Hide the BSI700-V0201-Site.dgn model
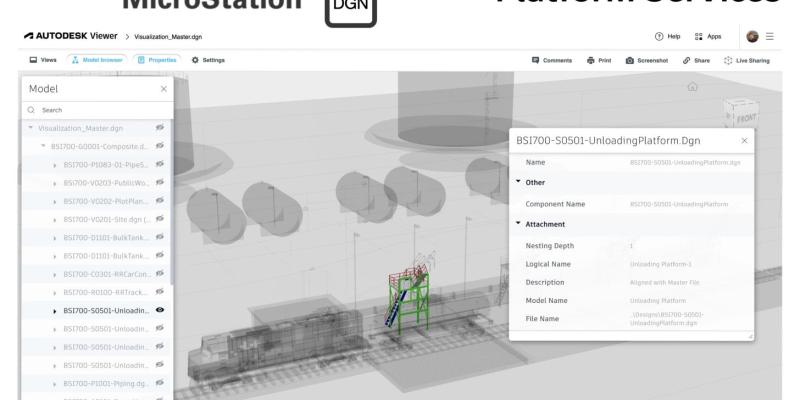The height and width of the screenshot is (400, 800). pyautogui.click(x=160, y=219)
